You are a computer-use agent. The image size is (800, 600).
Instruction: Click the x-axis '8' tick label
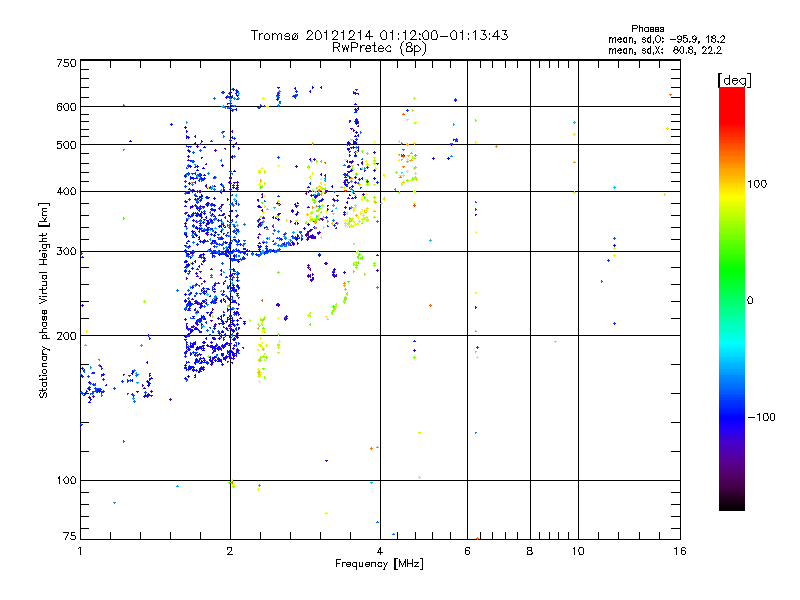coord(530,551)
